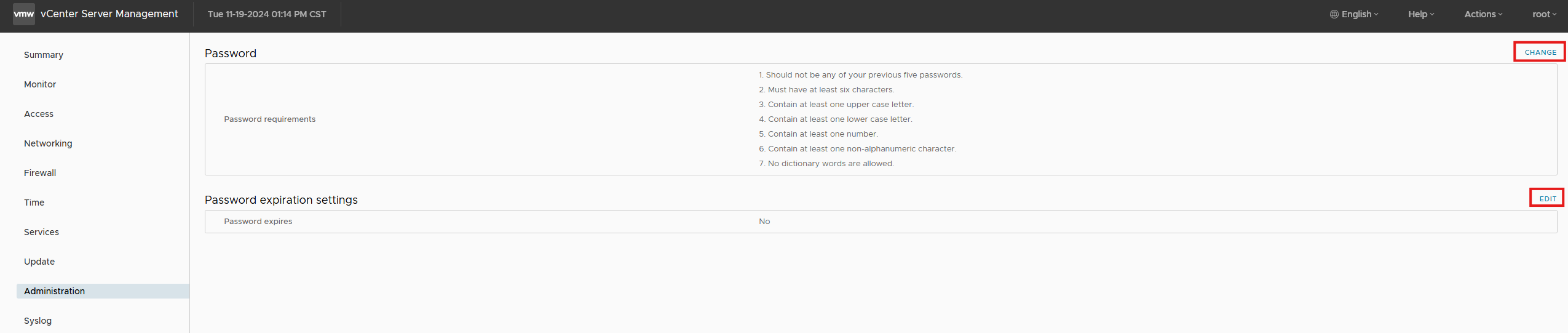The width and height of the screenshot is (1568, 333).
Task: Open the Services section
Action: tap(41, 232)
